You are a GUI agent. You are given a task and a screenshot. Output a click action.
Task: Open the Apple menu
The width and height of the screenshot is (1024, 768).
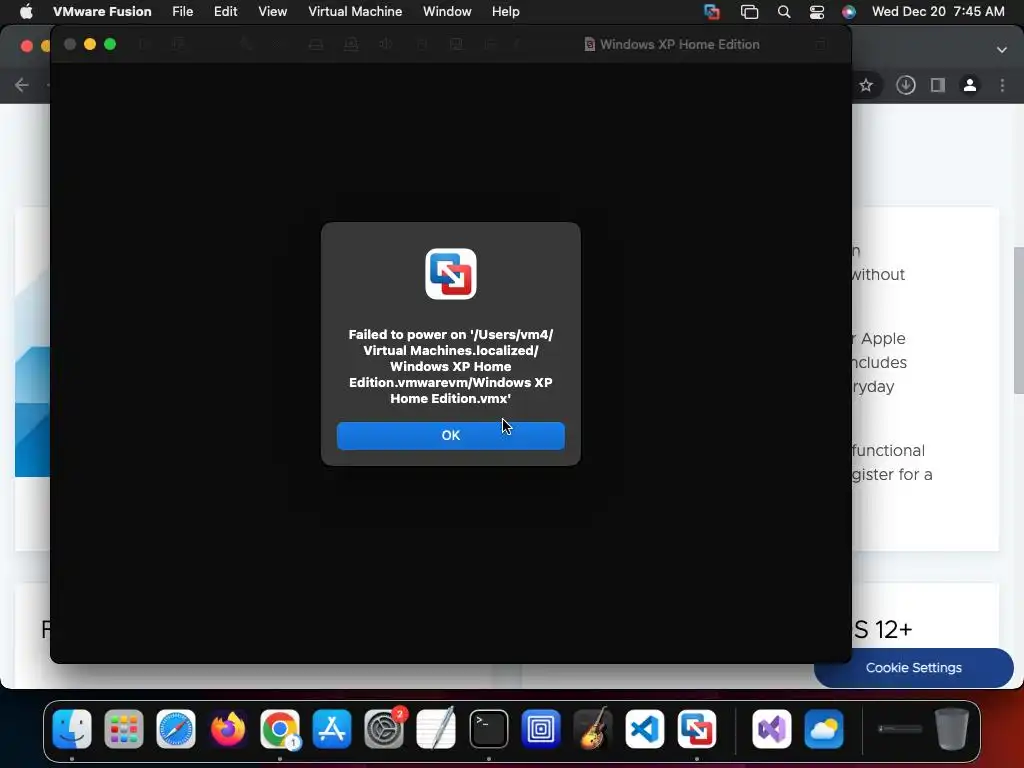(26, 11)
